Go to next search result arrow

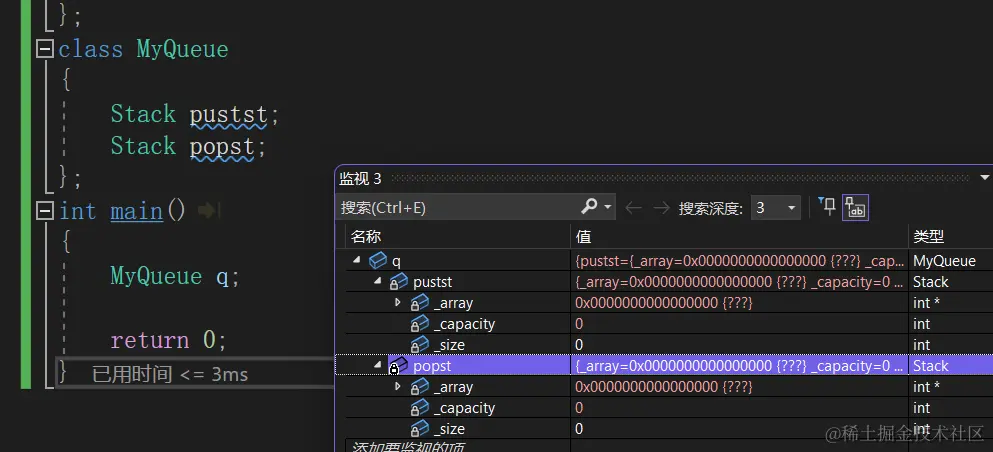tap(661, 208)
